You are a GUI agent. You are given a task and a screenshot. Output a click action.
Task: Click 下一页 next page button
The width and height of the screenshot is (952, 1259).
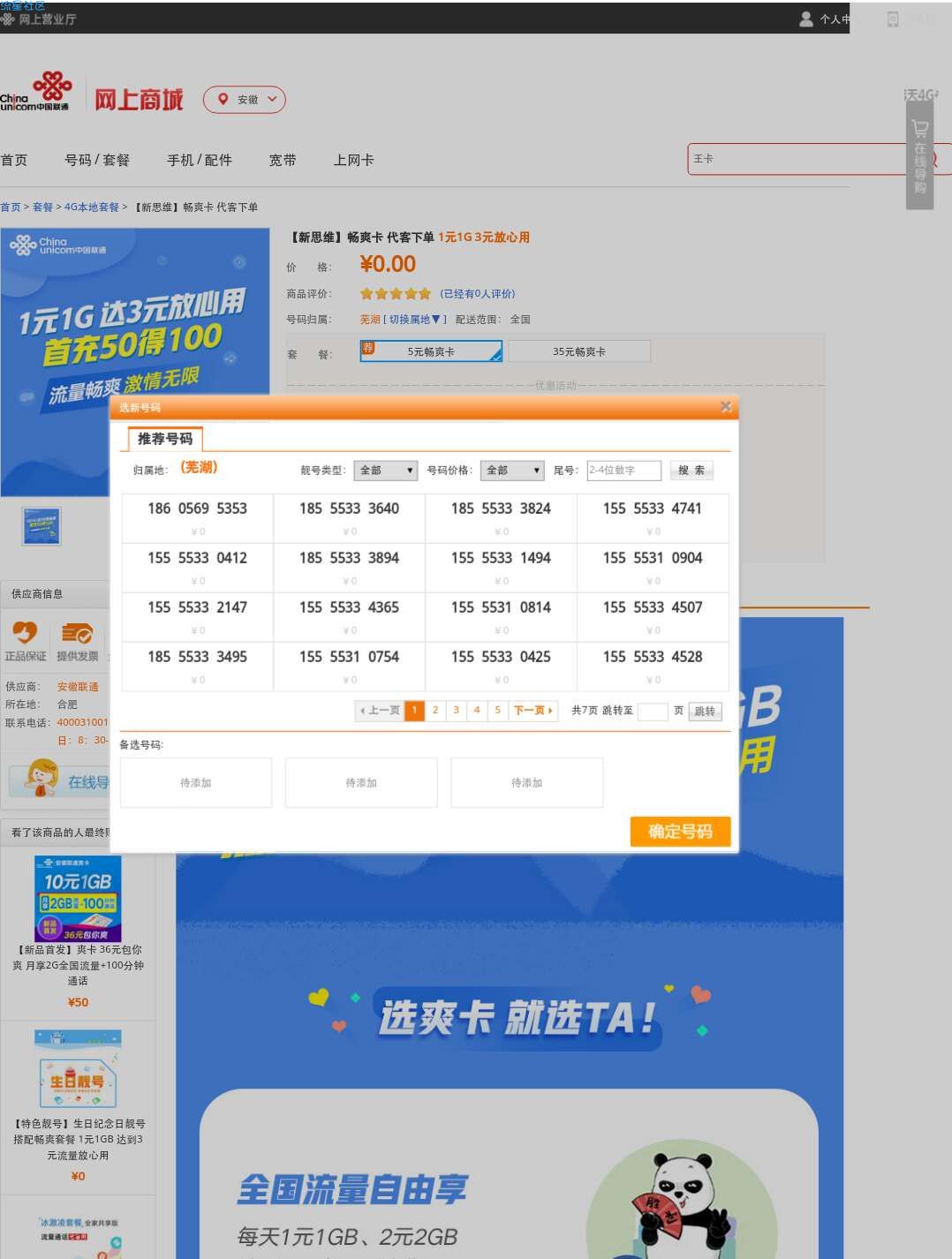(533, 710)
